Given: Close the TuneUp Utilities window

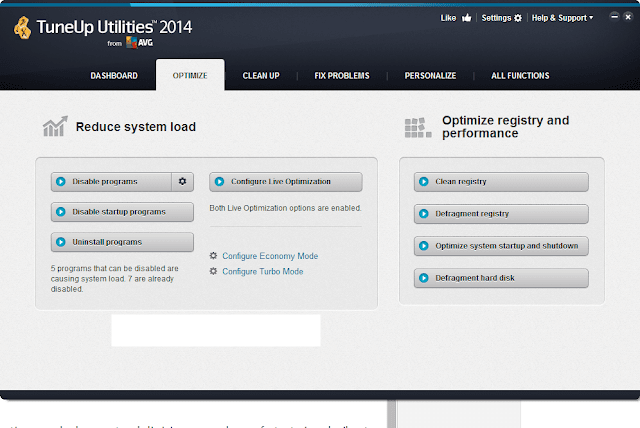Looking at the screenshot, I should (x=628, y=17).
